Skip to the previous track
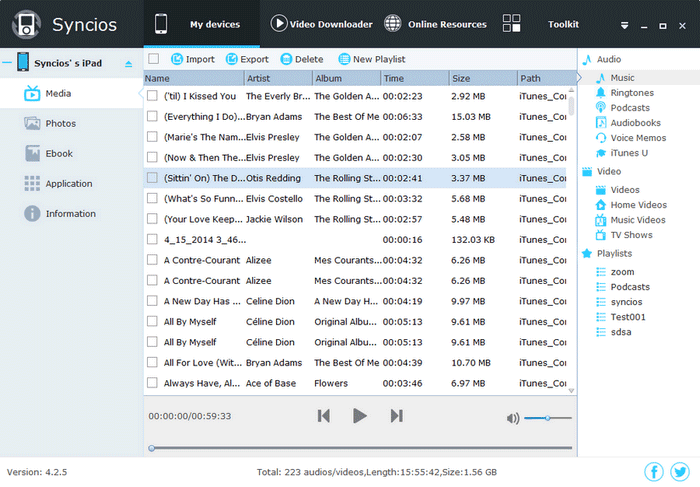The height and width of the screenshot is (487, 700). point(324,416)
